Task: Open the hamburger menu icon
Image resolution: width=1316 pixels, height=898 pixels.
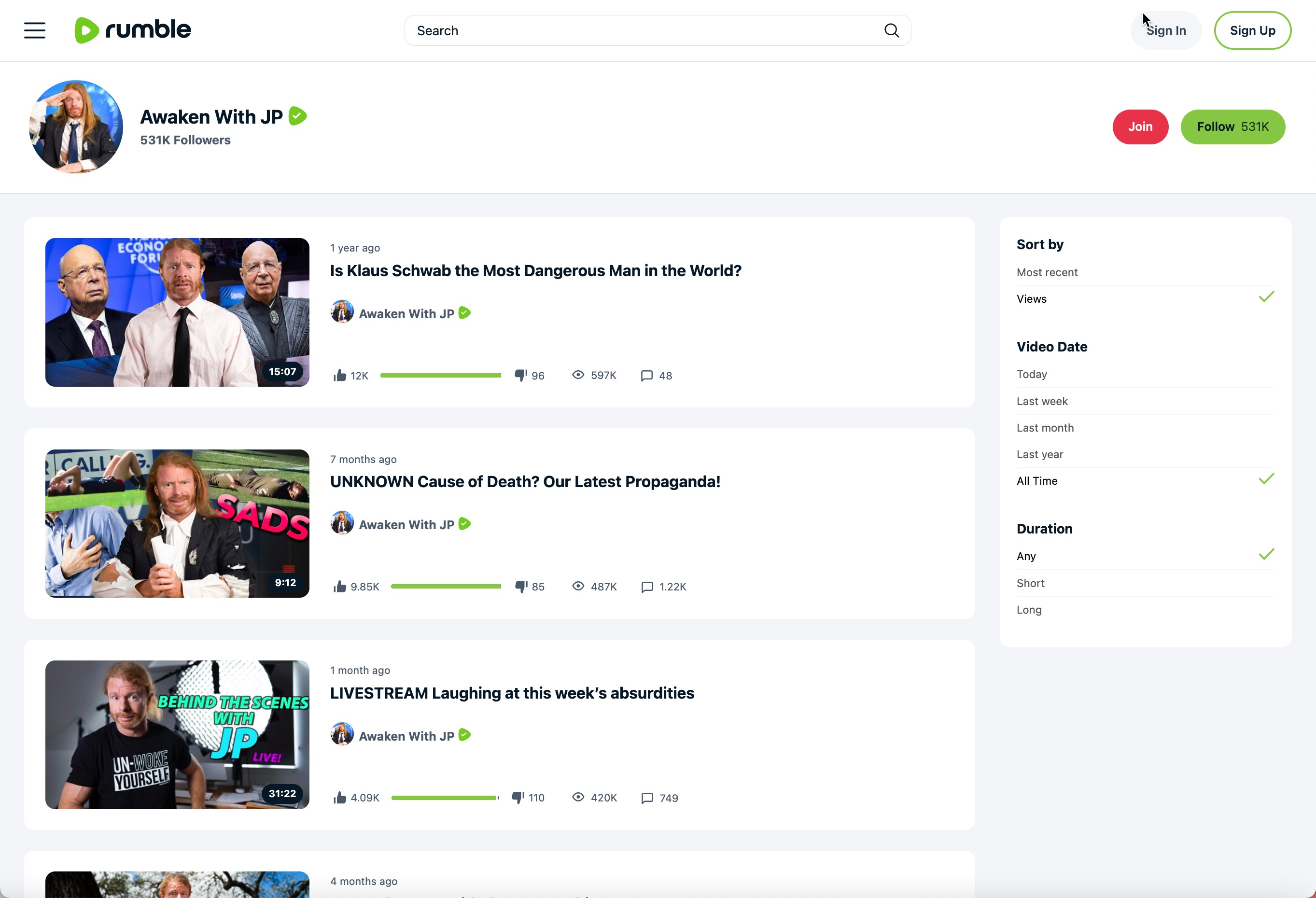Action: point(35,30)
